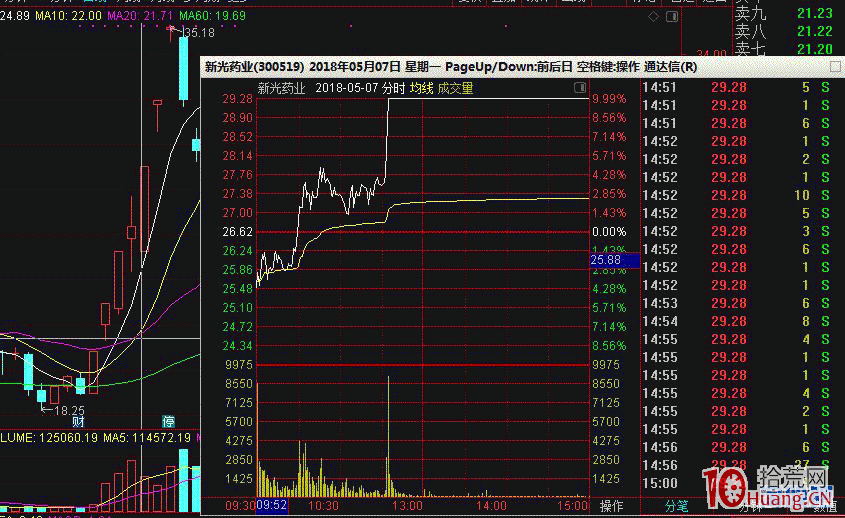845x518 pixels.
Task: Select the 09:52 time marker on time axis
Action: 272,506
